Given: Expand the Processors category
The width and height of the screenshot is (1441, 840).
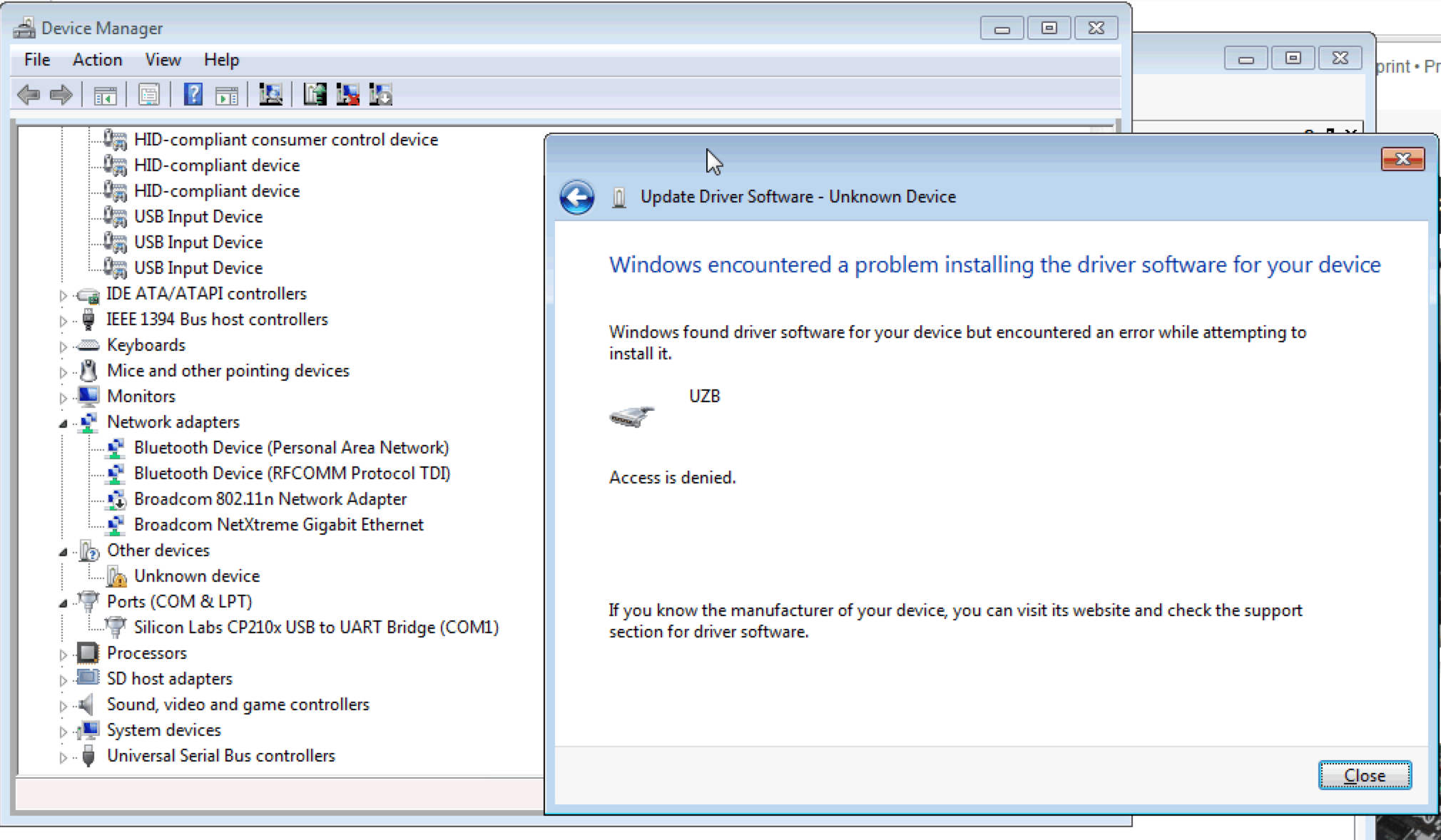Looking at the screenshot, I should pyautogui.click(x=63, y=654).
